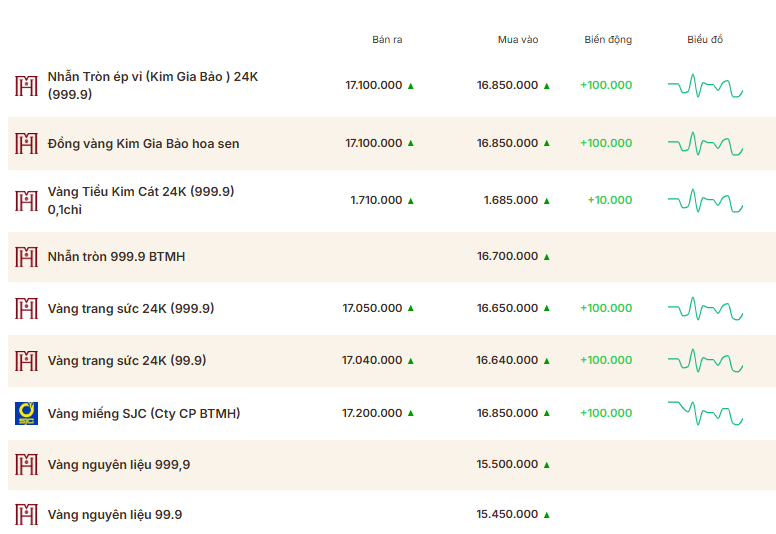This screenshot has width=776, height=534.
Task: Select the Mua vào column header
Action: click(x=518, y=40)
